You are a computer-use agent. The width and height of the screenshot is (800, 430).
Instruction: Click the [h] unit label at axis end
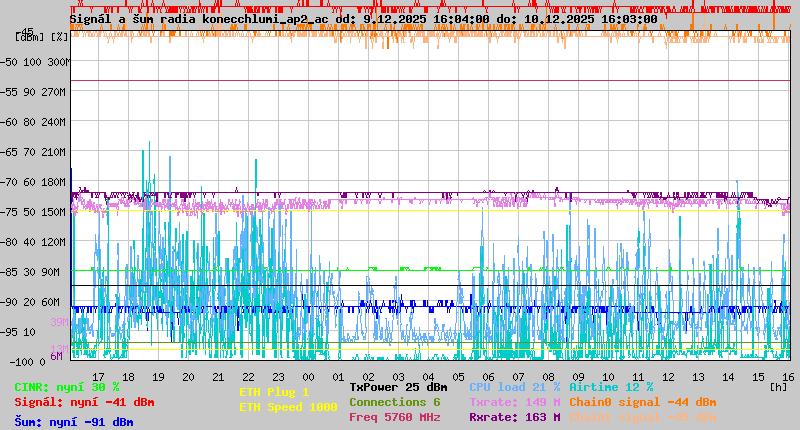pos(778,386)
